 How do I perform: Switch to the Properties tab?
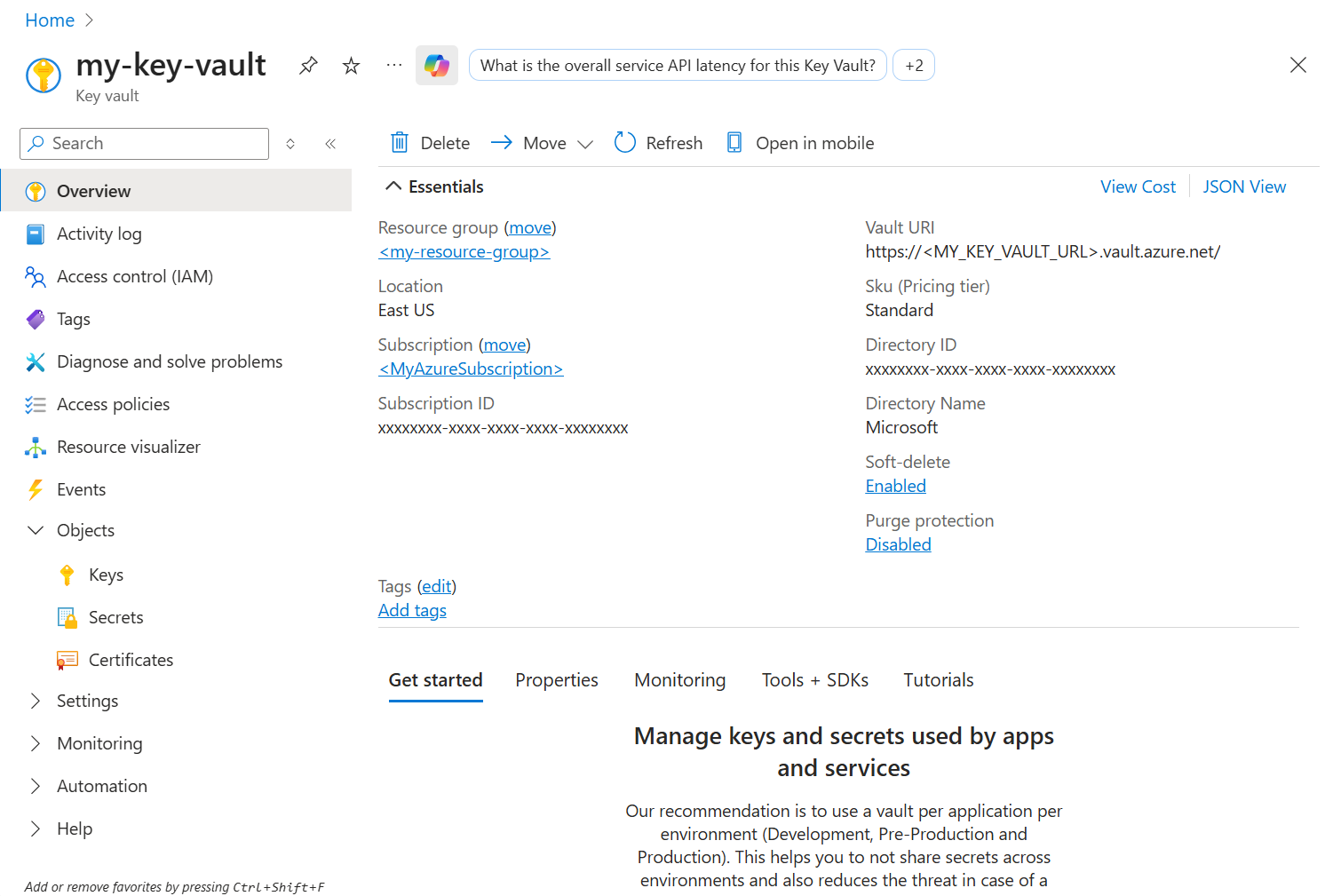556,680
